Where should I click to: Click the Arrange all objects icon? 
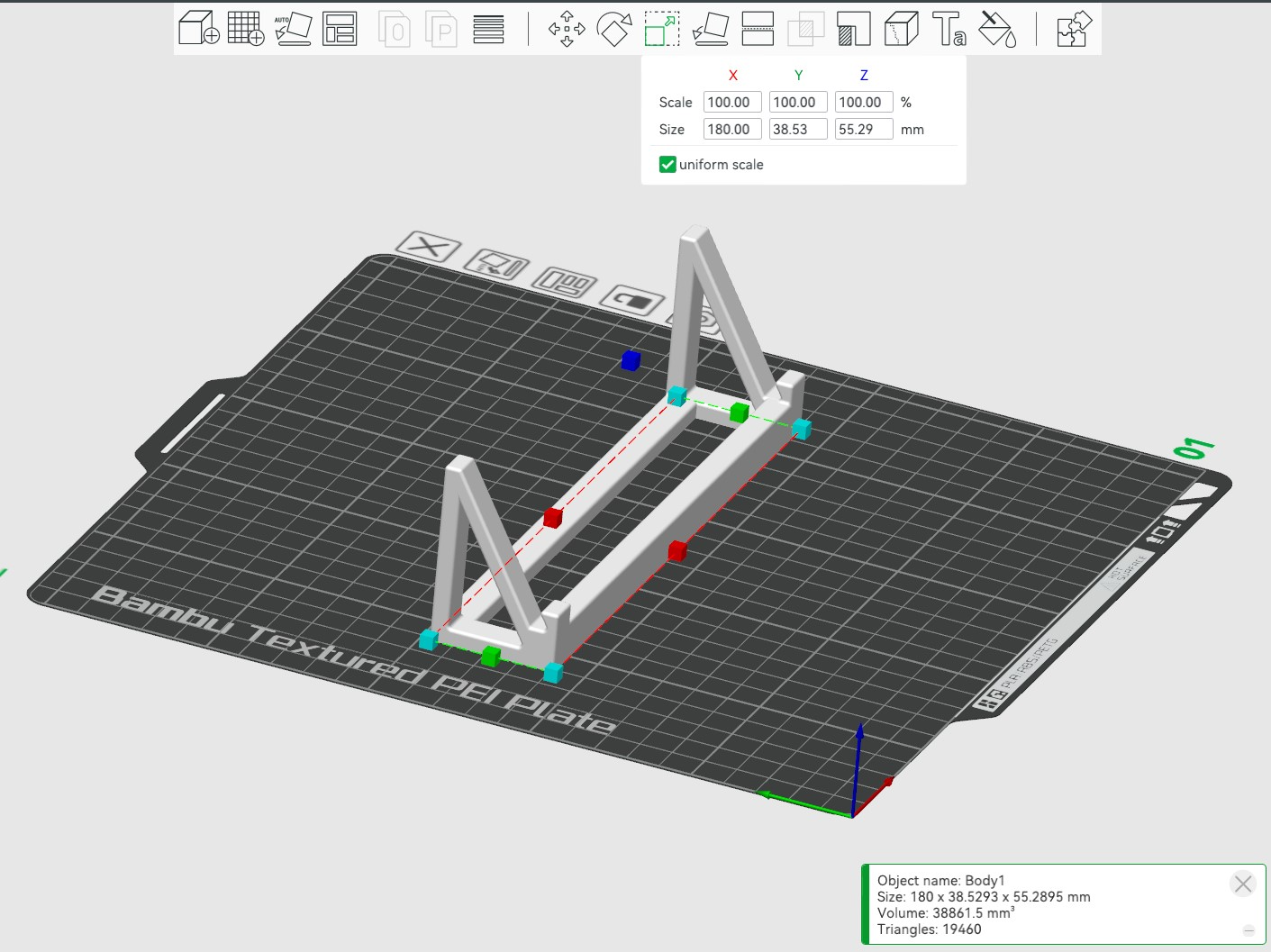[x=340, y=28]
